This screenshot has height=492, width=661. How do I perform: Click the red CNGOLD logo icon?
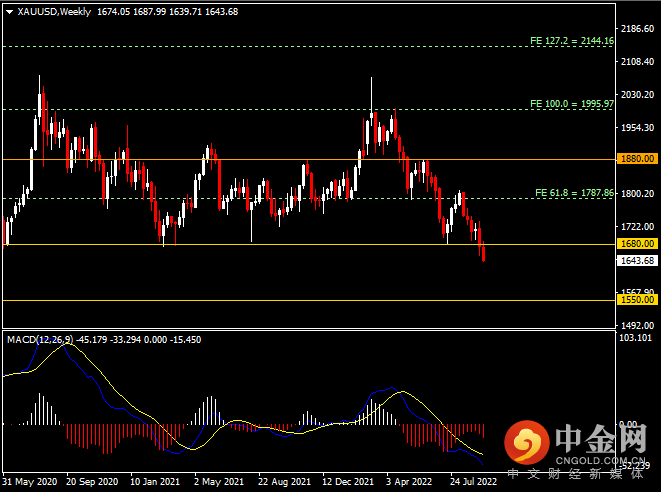tap(527, 442)
